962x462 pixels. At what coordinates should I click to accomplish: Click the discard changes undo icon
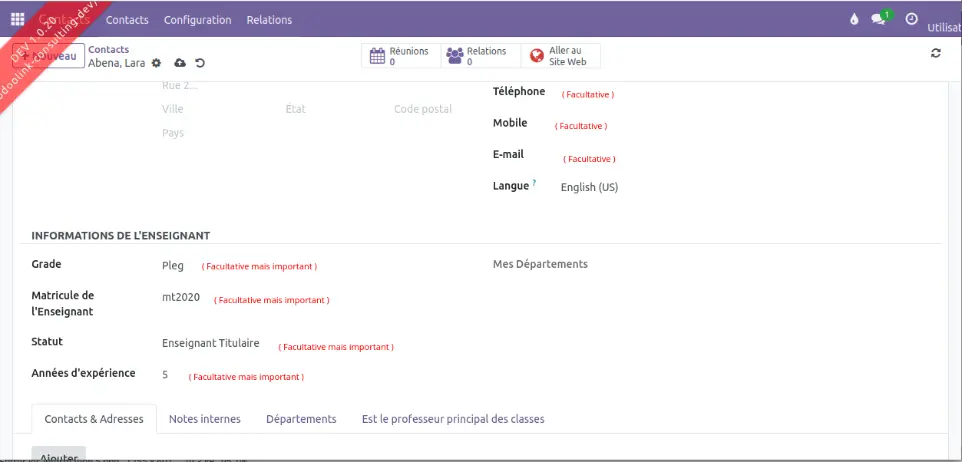coord(200,63)
